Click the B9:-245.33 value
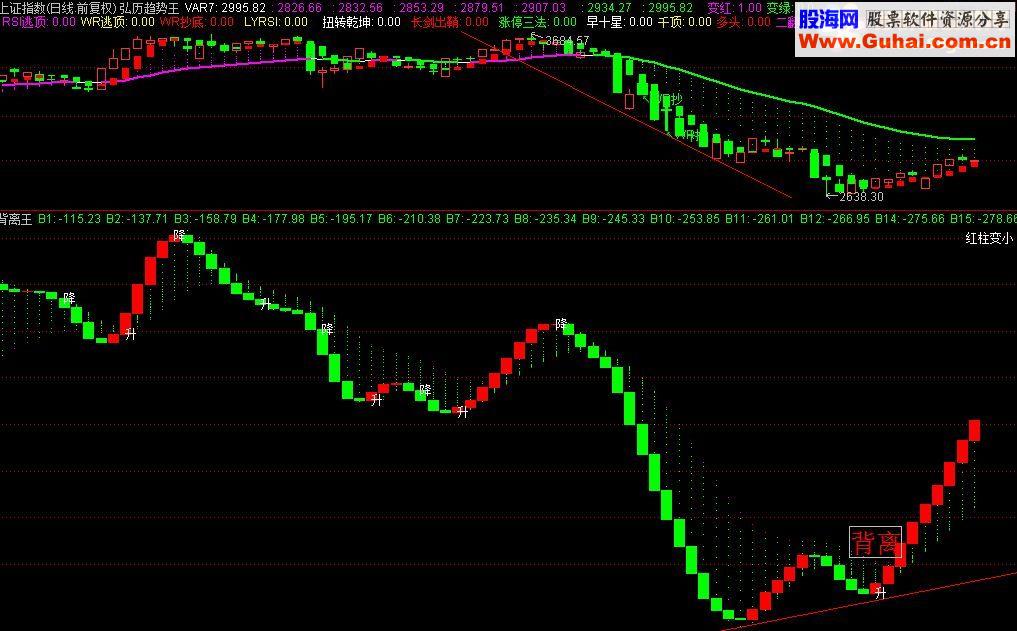This screenshot has width=1017, height=631. pos(614,219)
